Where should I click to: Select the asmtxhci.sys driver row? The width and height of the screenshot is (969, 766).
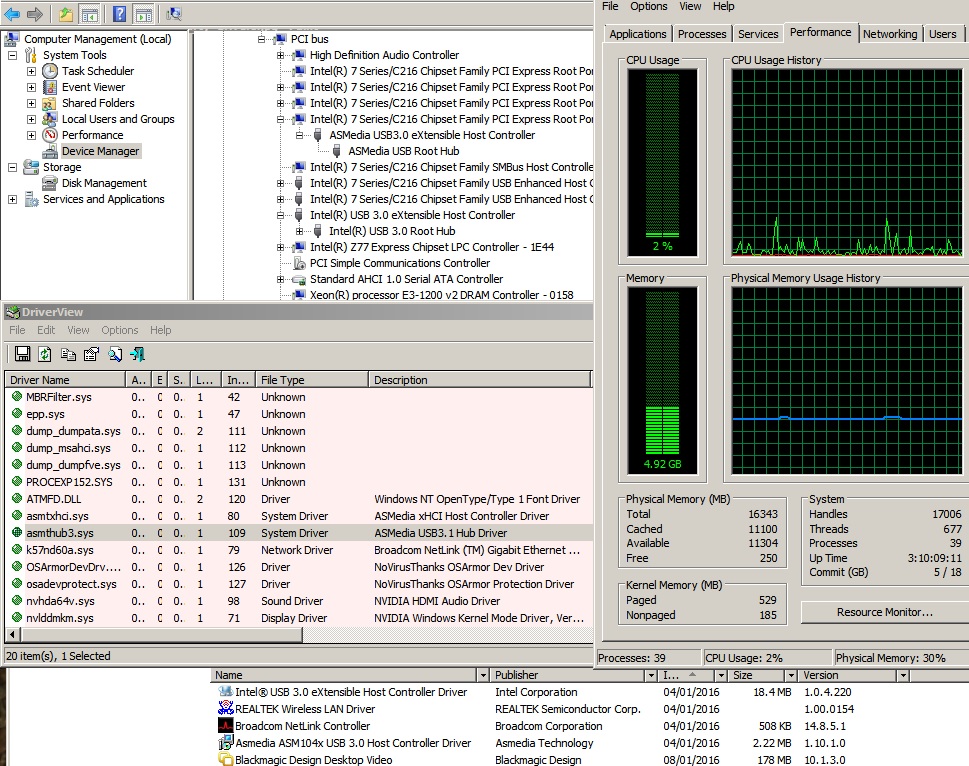(57, 516)
